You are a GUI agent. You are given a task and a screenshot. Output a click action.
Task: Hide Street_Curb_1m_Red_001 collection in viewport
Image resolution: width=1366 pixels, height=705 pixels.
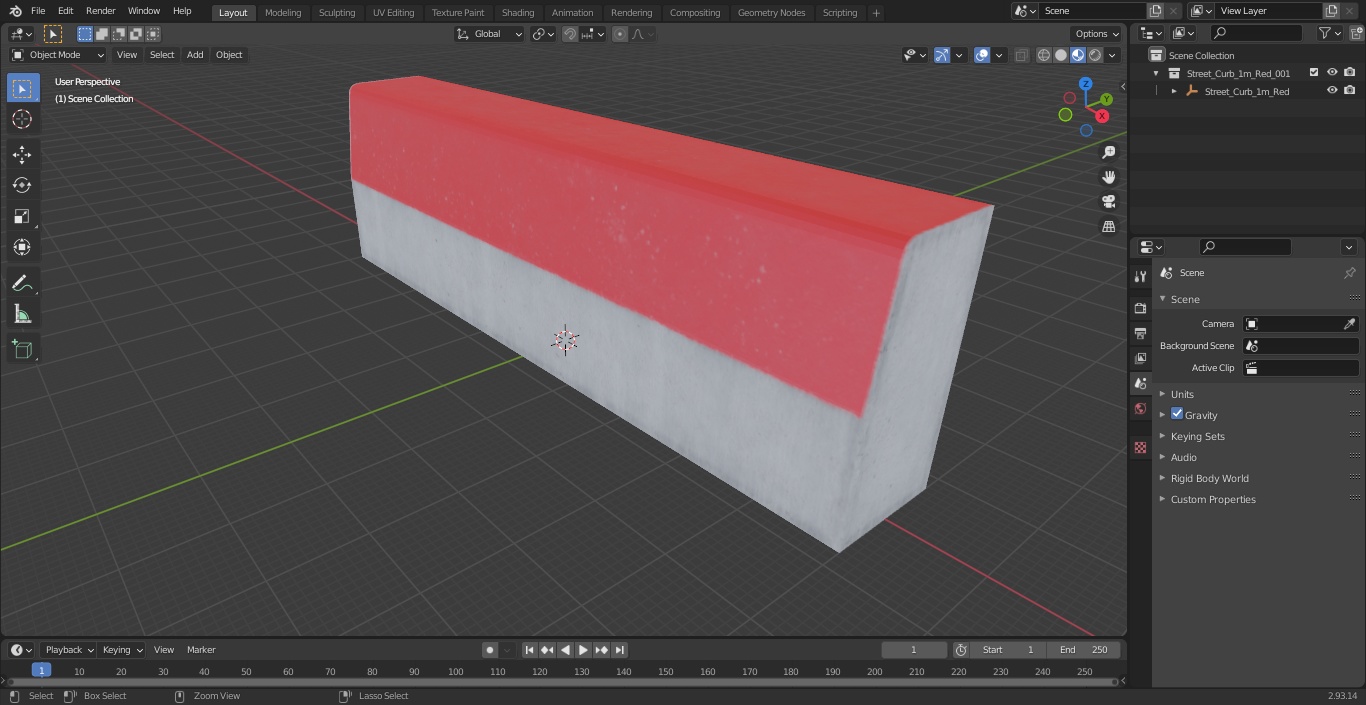click(1332, 73)
